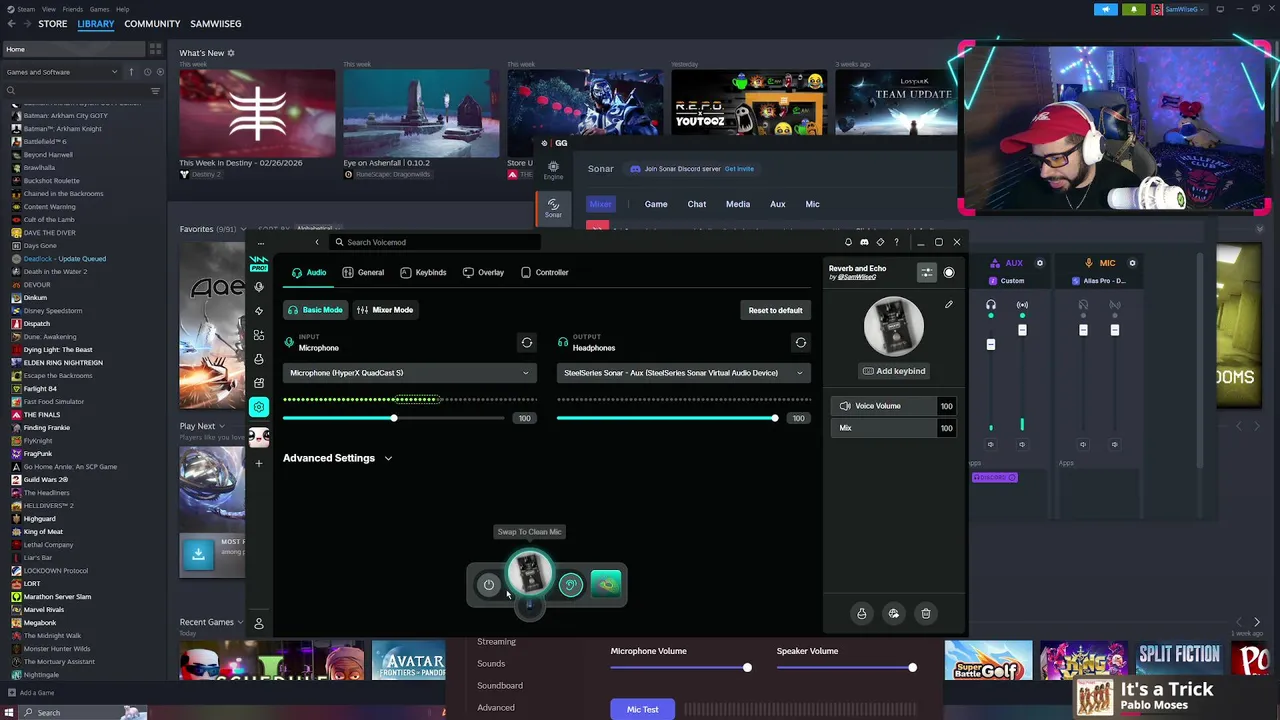Toggle AUX stream broadcast output in Sonar
Screen dimensions: 1280x720
coord(1022,305)
